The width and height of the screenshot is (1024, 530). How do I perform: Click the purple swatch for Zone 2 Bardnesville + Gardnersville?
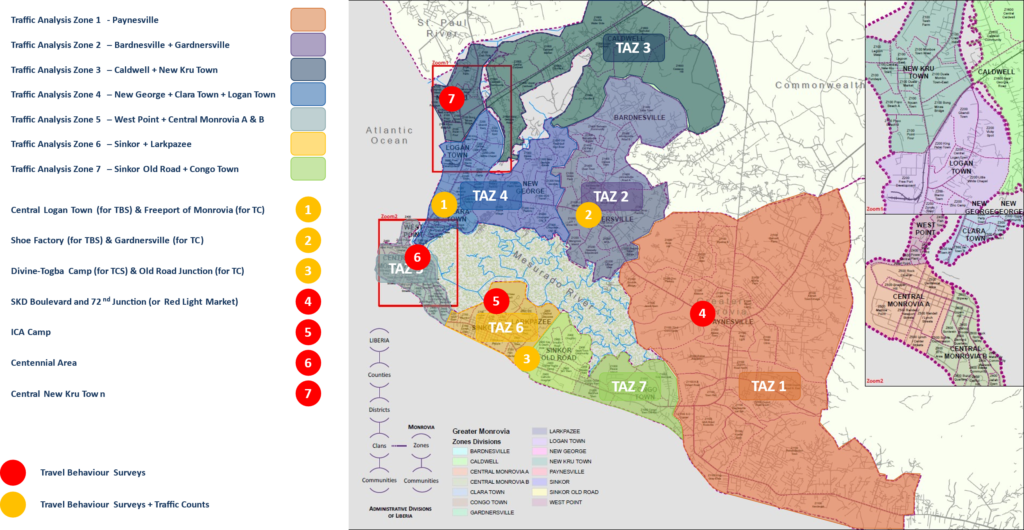(x=308, y=45)
